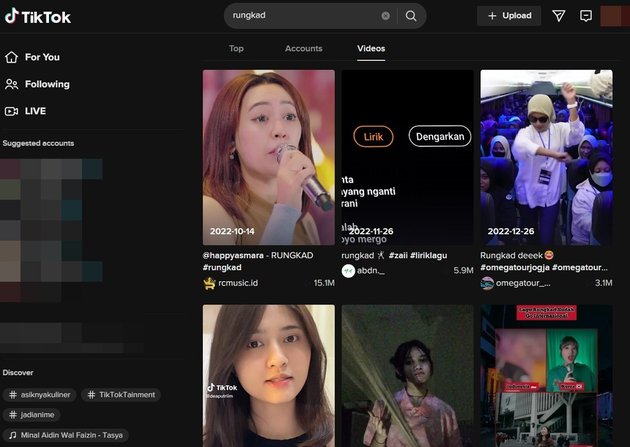
Task: Click #liriklagu hashtag
Action: (429, 255)
